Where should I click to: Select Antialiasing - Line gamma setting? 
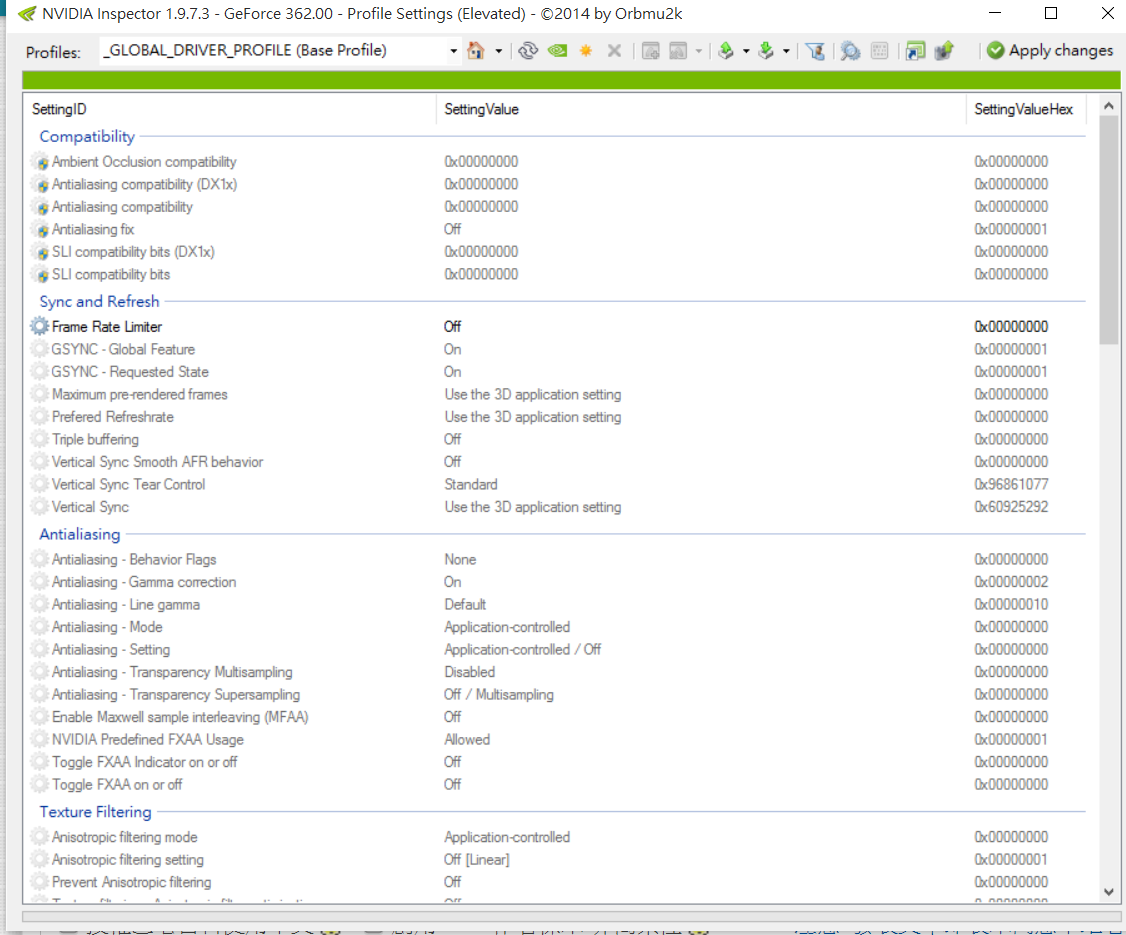[126, 605]
